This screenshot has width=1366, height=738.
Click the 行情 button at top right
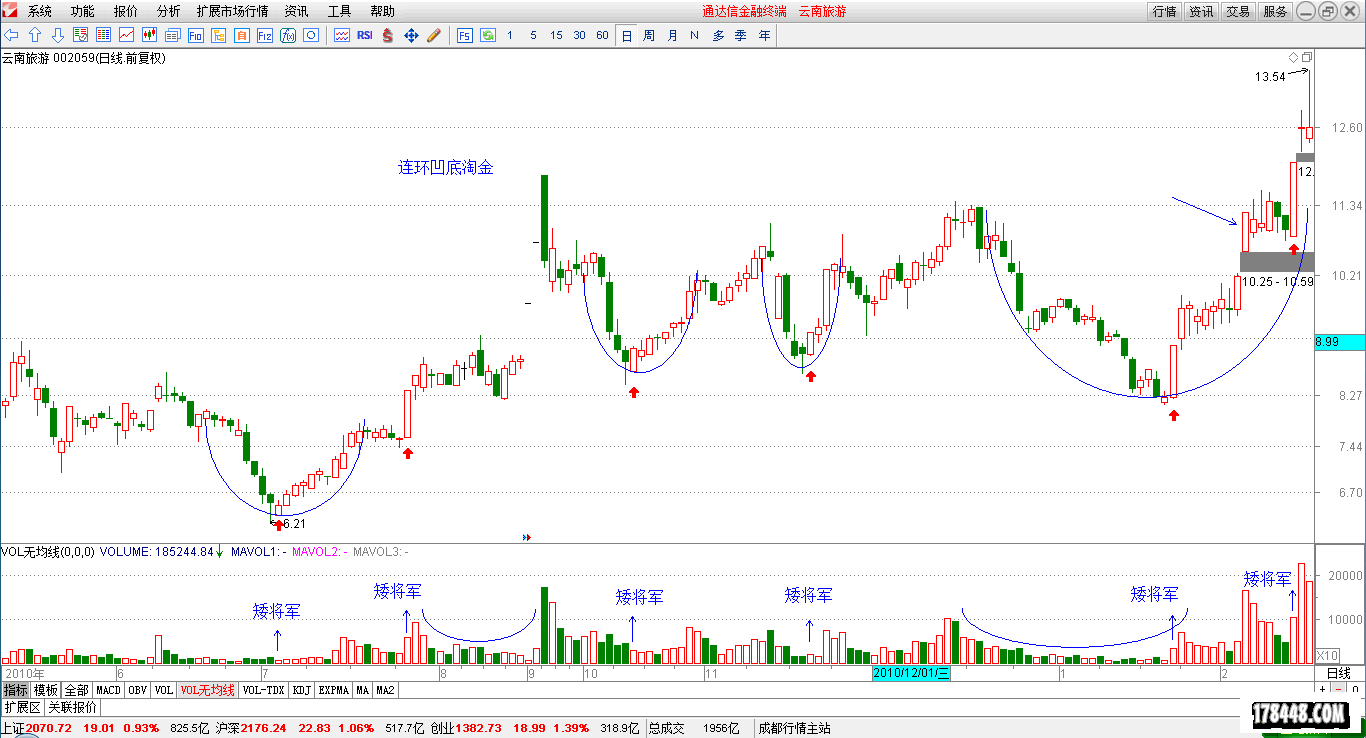tap(1164, 11)
